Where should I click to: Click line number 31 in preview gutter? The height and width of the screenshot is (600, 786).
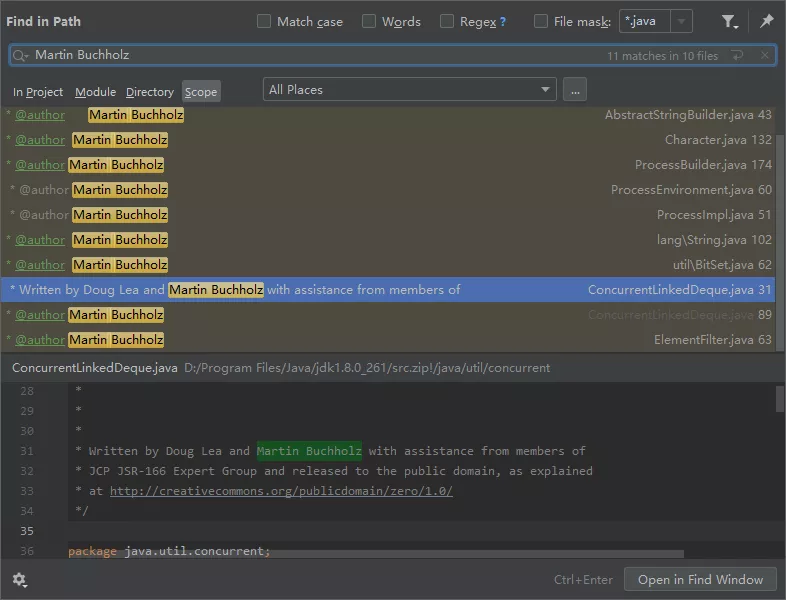coord(27,451)
